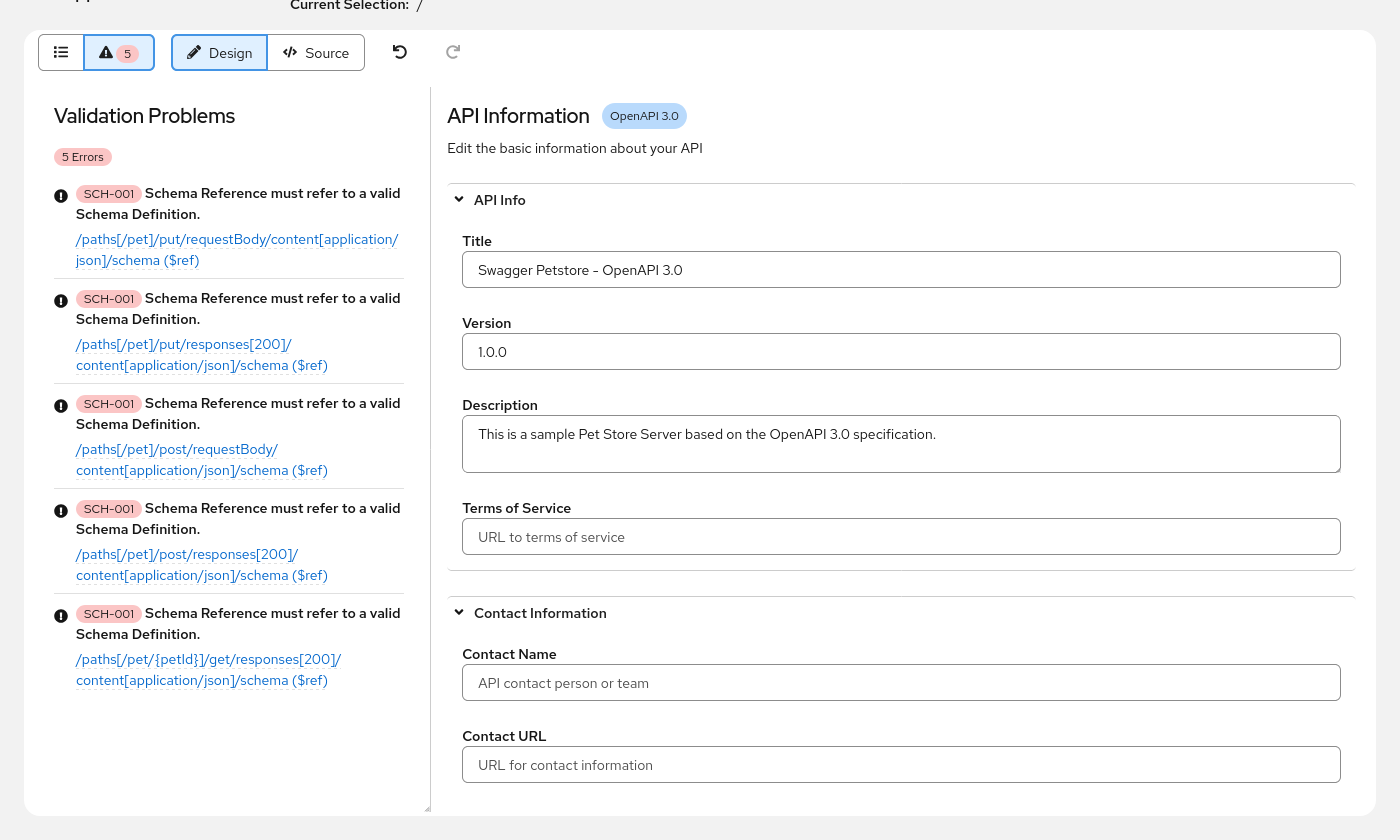The image size is (1400, 840).
Task: Click error icon of /pet put responses problem
Action: (x=61, y=301)
